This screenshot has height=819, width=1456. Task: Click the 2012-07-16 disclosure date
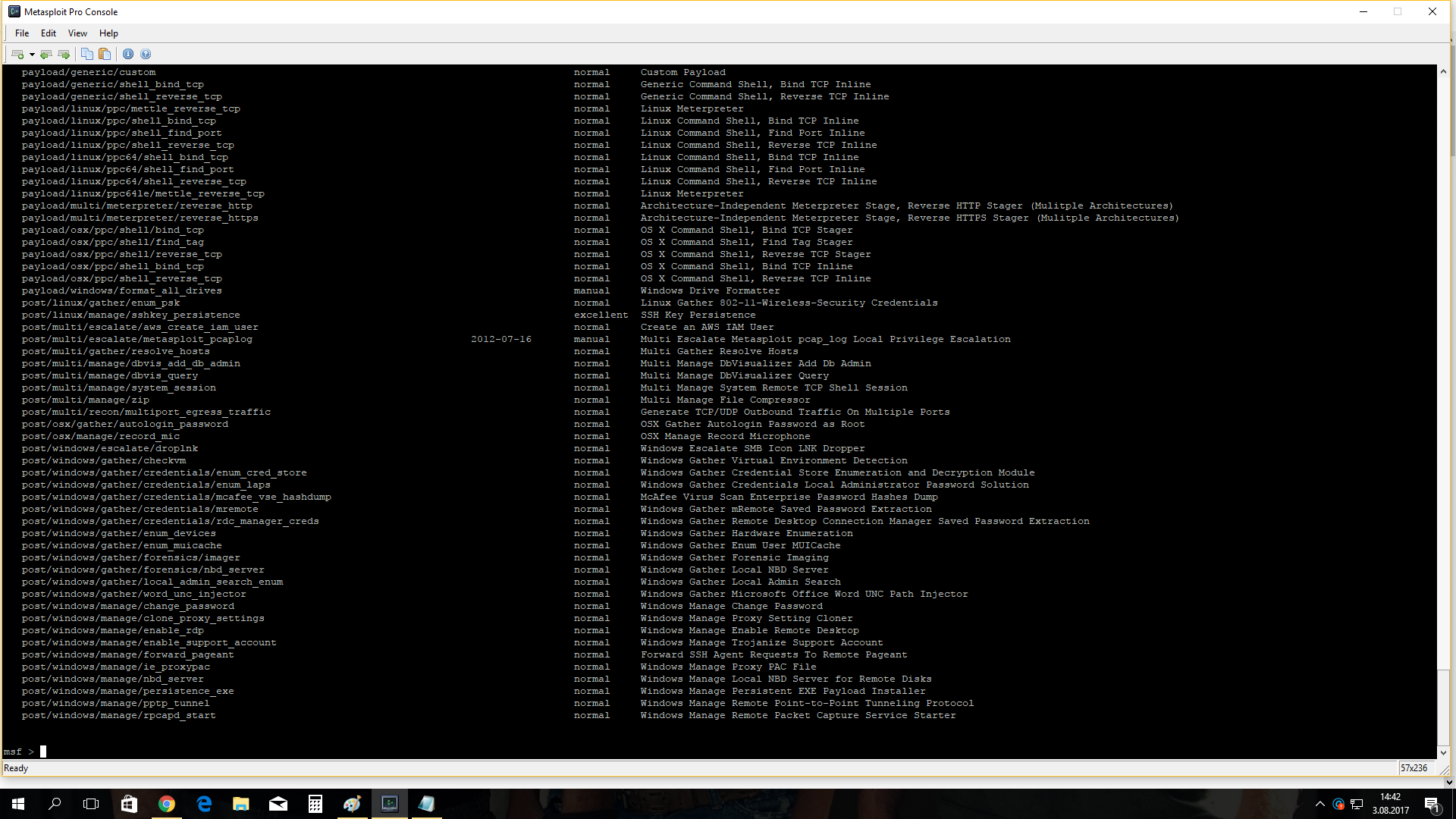point(501,340)
